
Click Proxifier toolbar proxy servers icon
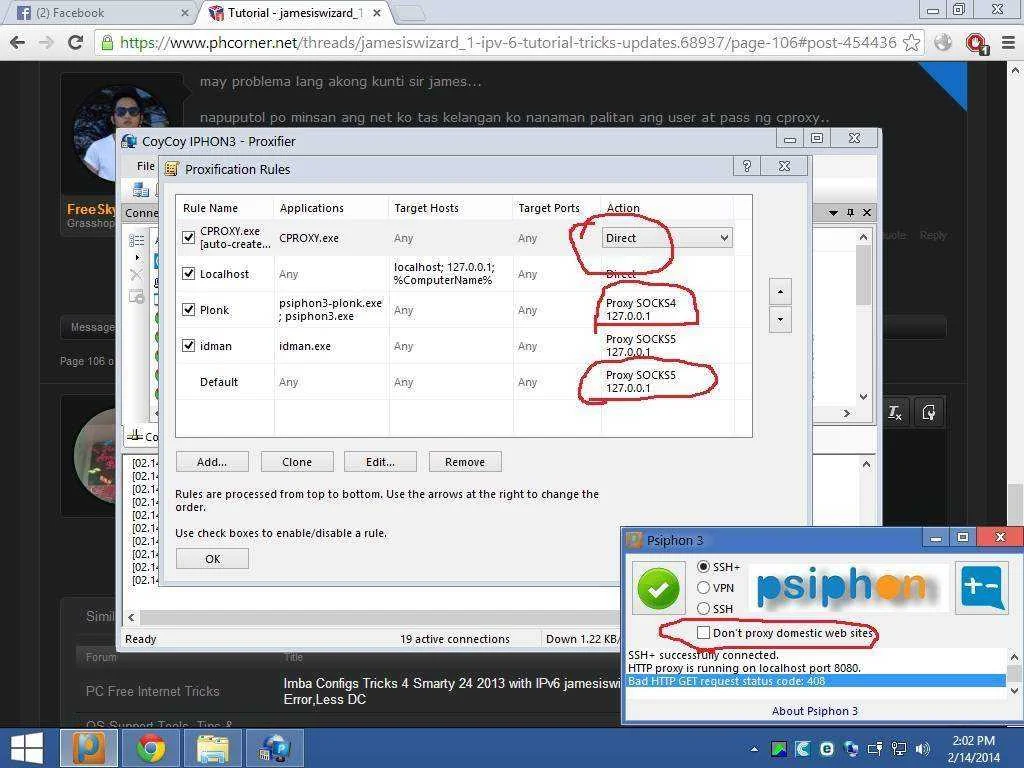click(x=140, y=189)
